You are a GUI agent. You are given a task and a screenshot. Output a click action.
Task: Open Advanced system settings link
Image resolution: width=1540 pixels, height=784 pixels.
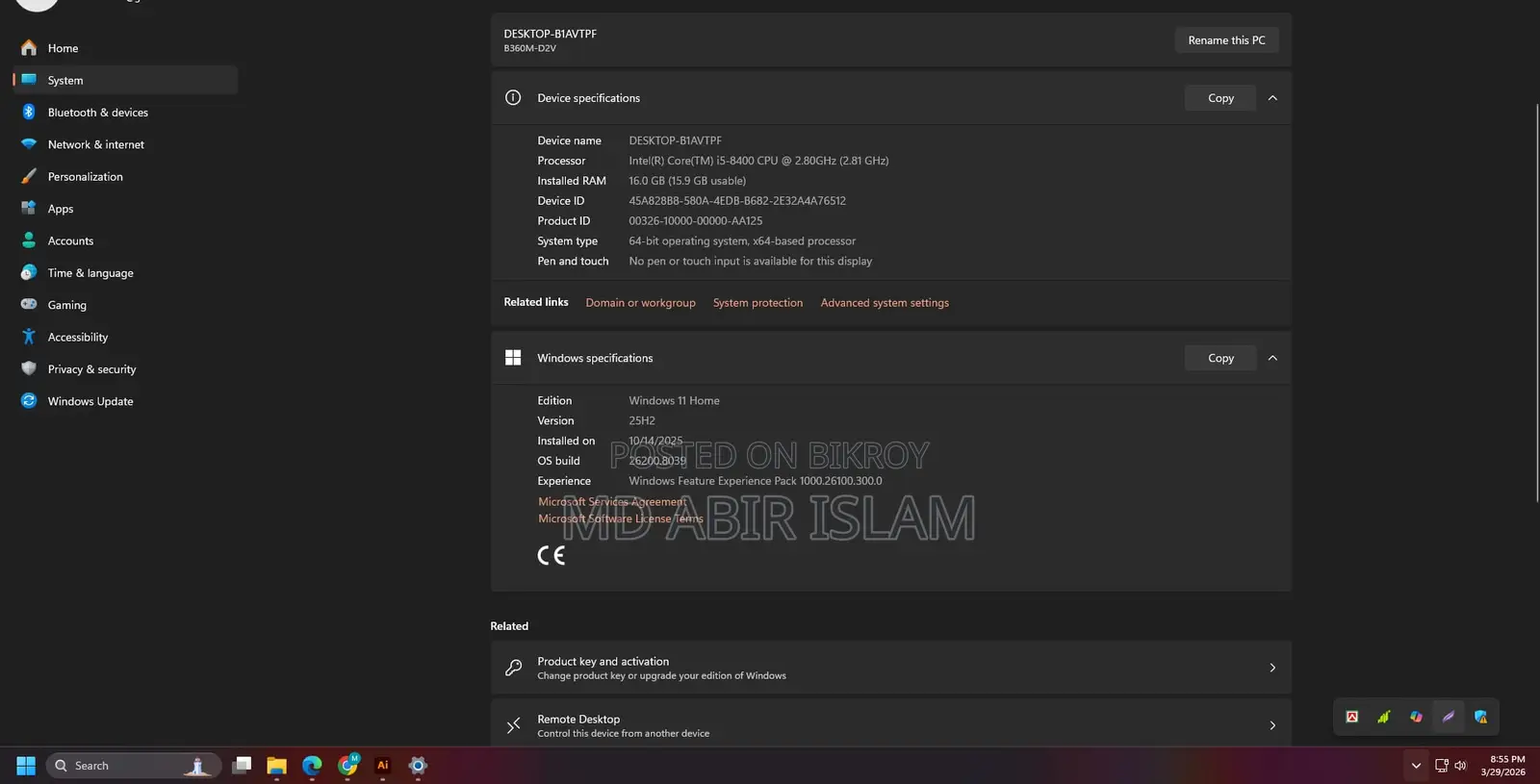[x=885, y=303]
